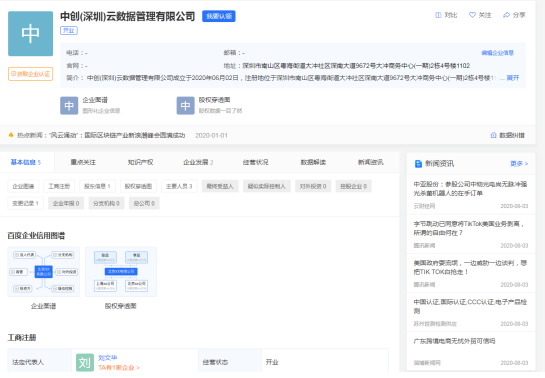This screenshot has width=545, height=378.
Task: Click the large 中 company logo
Action: coord(31,33)
